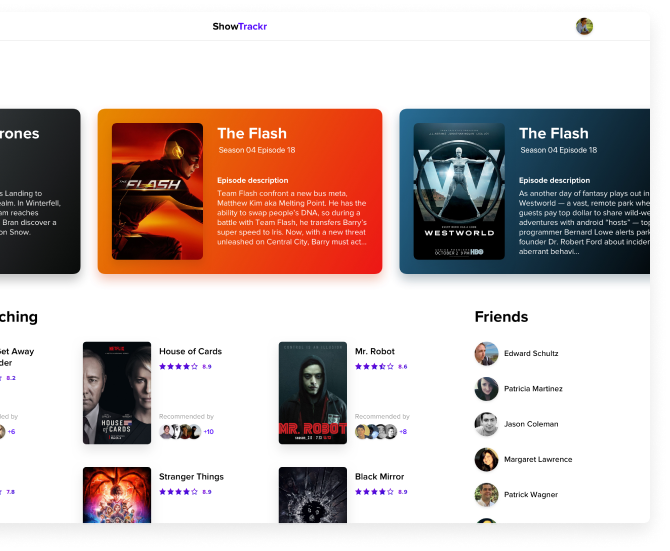Click Episode description heading on blue card
This screenshot has height=551, width=670.
coord(554,180)
